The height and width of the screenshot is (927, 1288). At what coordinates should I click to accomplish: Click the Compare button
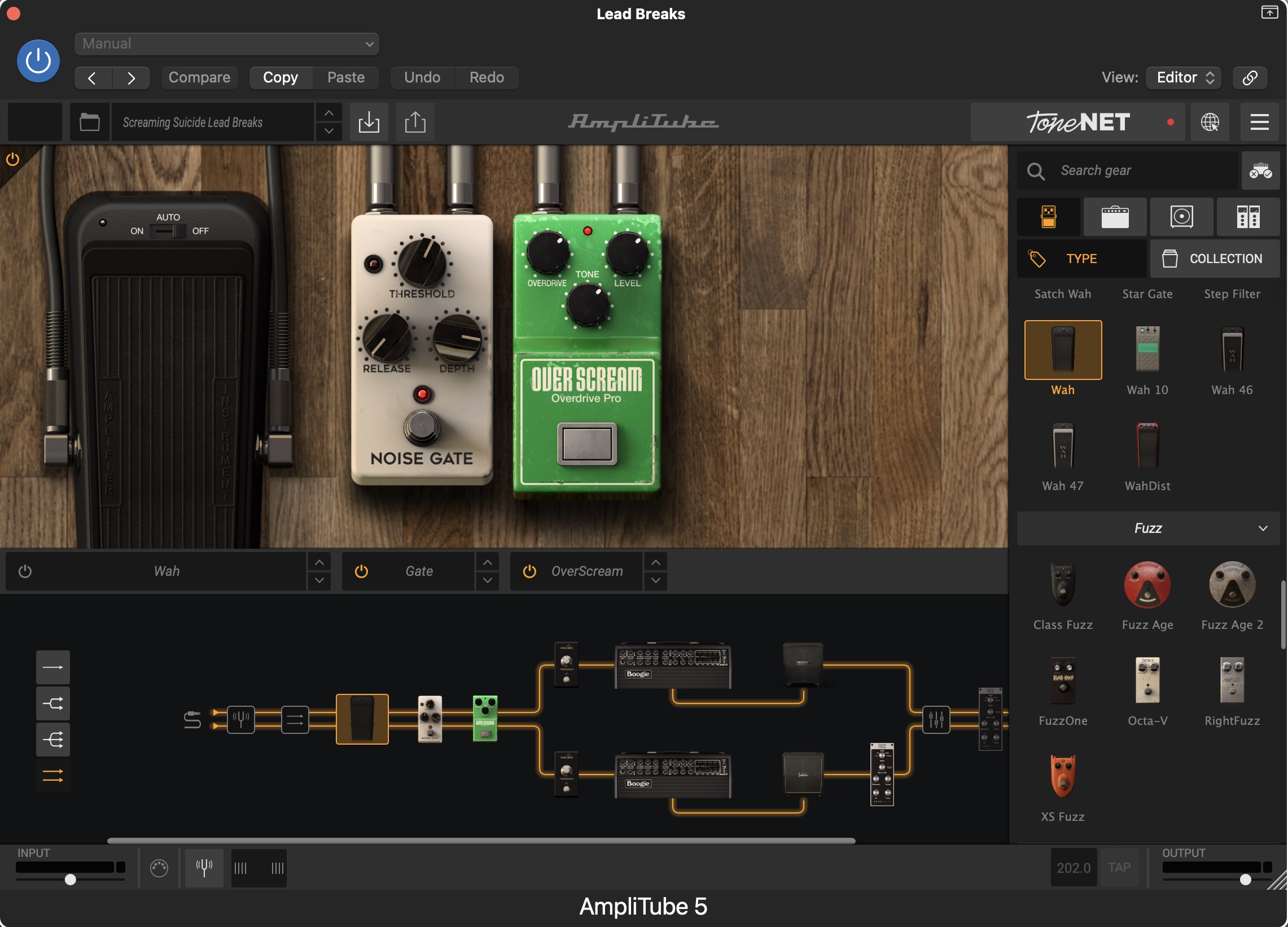[x=199, y=77]
